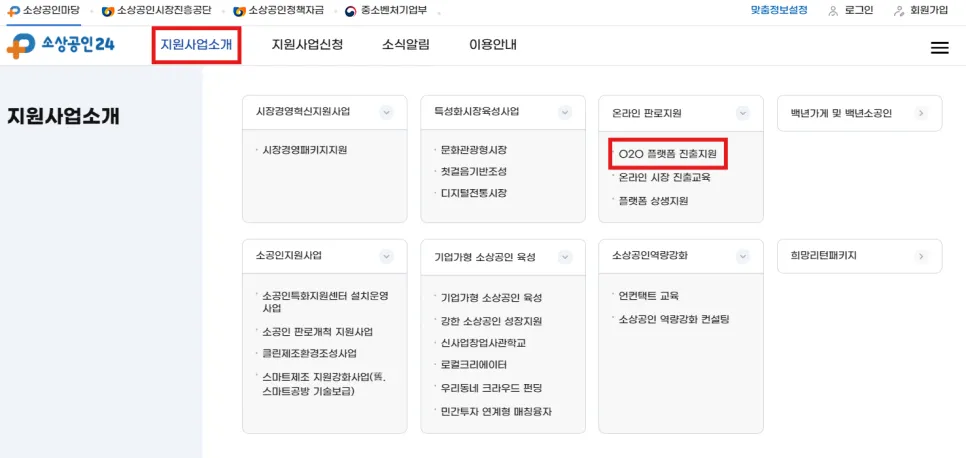The height and width of the screenshot is (458, 966).
Task: Click the 시장경영혁신지원사업 header text
Action: click(303, 112)
